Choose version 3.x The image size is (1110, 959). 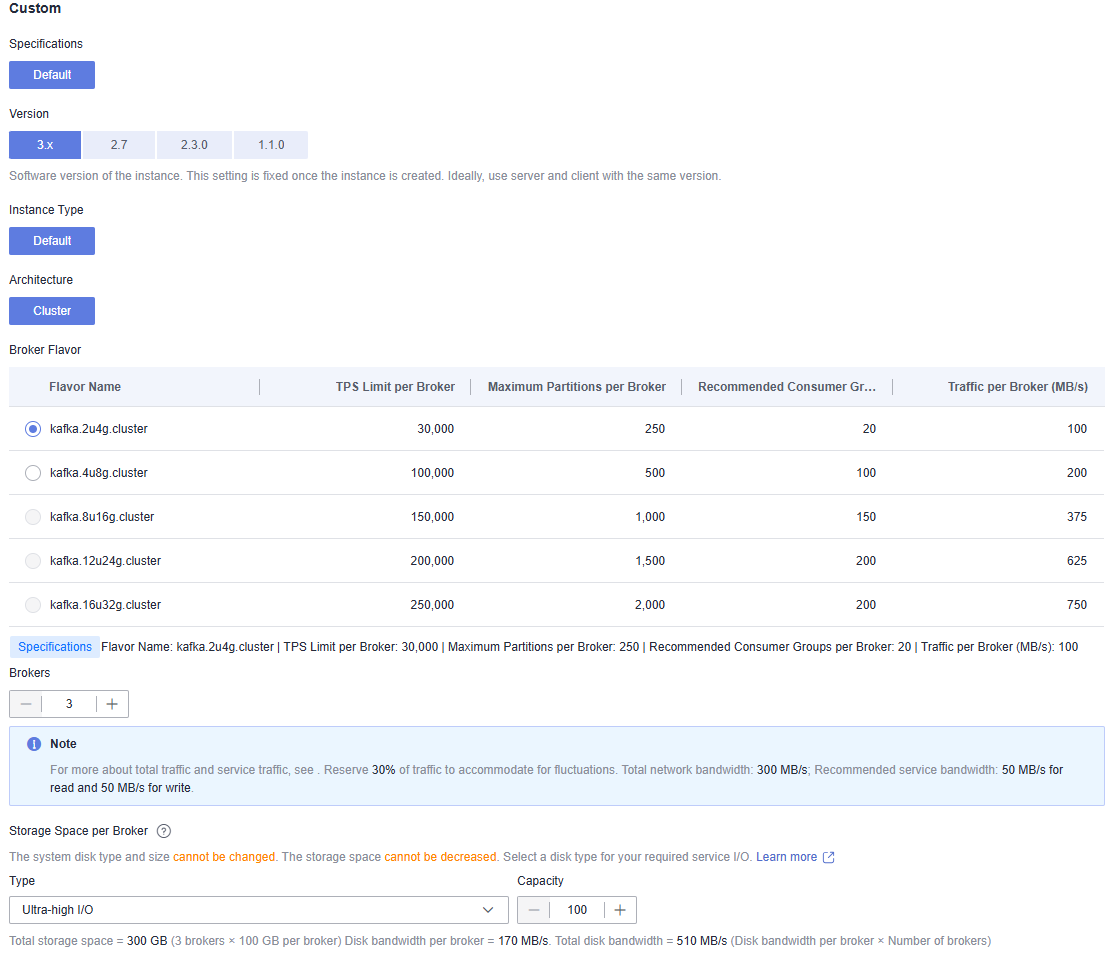click(x=45, y=145)
